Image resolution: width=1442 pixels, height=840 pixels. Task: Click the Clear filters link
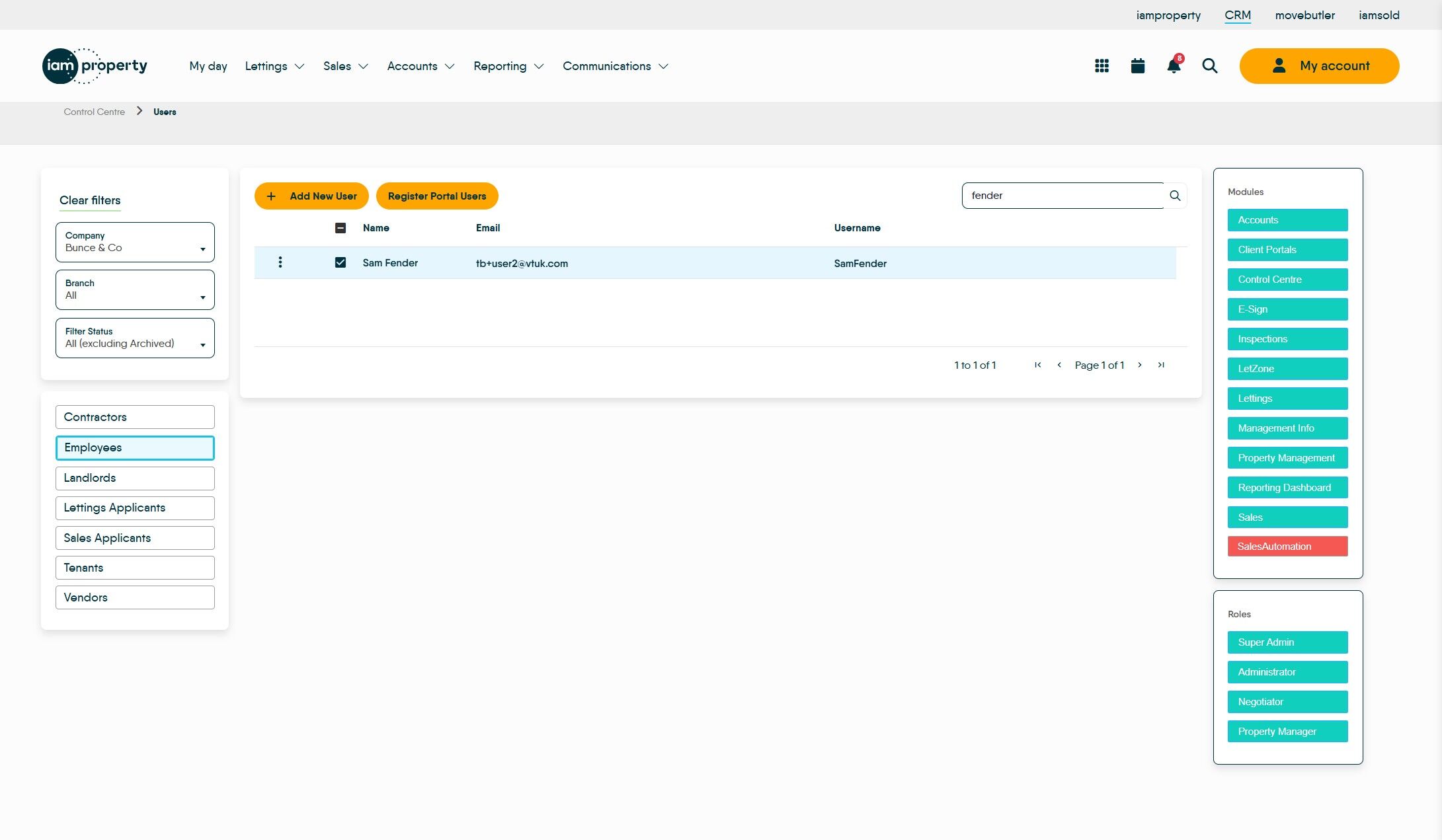point(90,200)
